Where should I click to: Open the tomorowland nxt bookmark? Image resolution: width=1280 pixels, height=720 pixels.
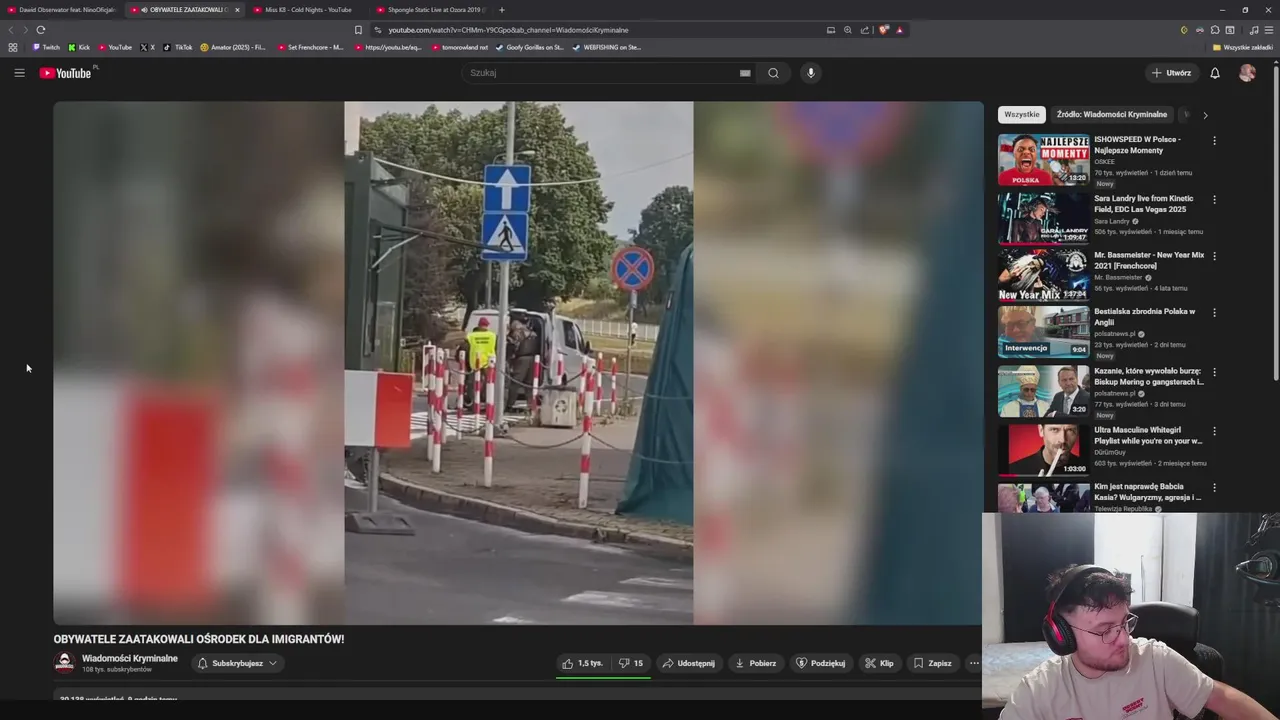[x=461, y=47]
